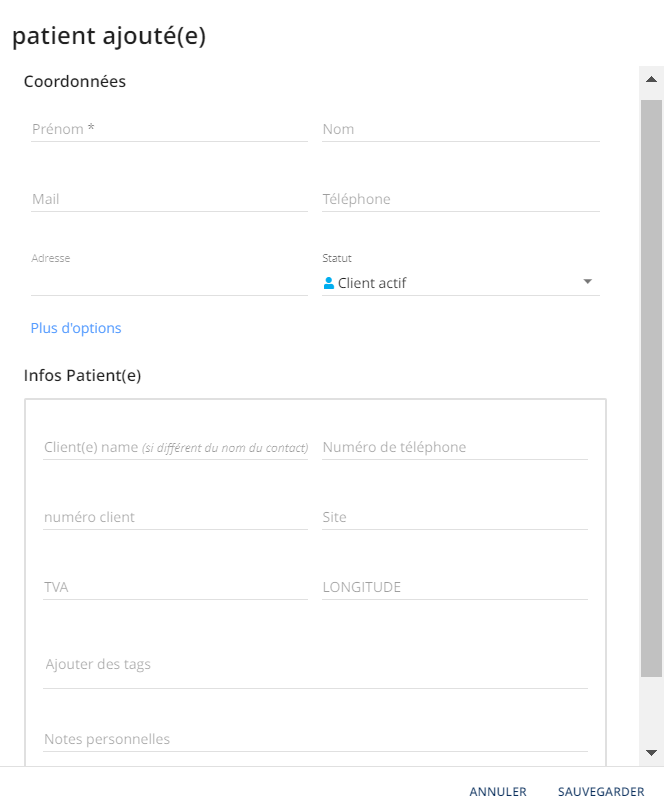Viewport: 664px width, 811px height.
Task: Click the Notes personnelles field
Action: tap(315, 739)
